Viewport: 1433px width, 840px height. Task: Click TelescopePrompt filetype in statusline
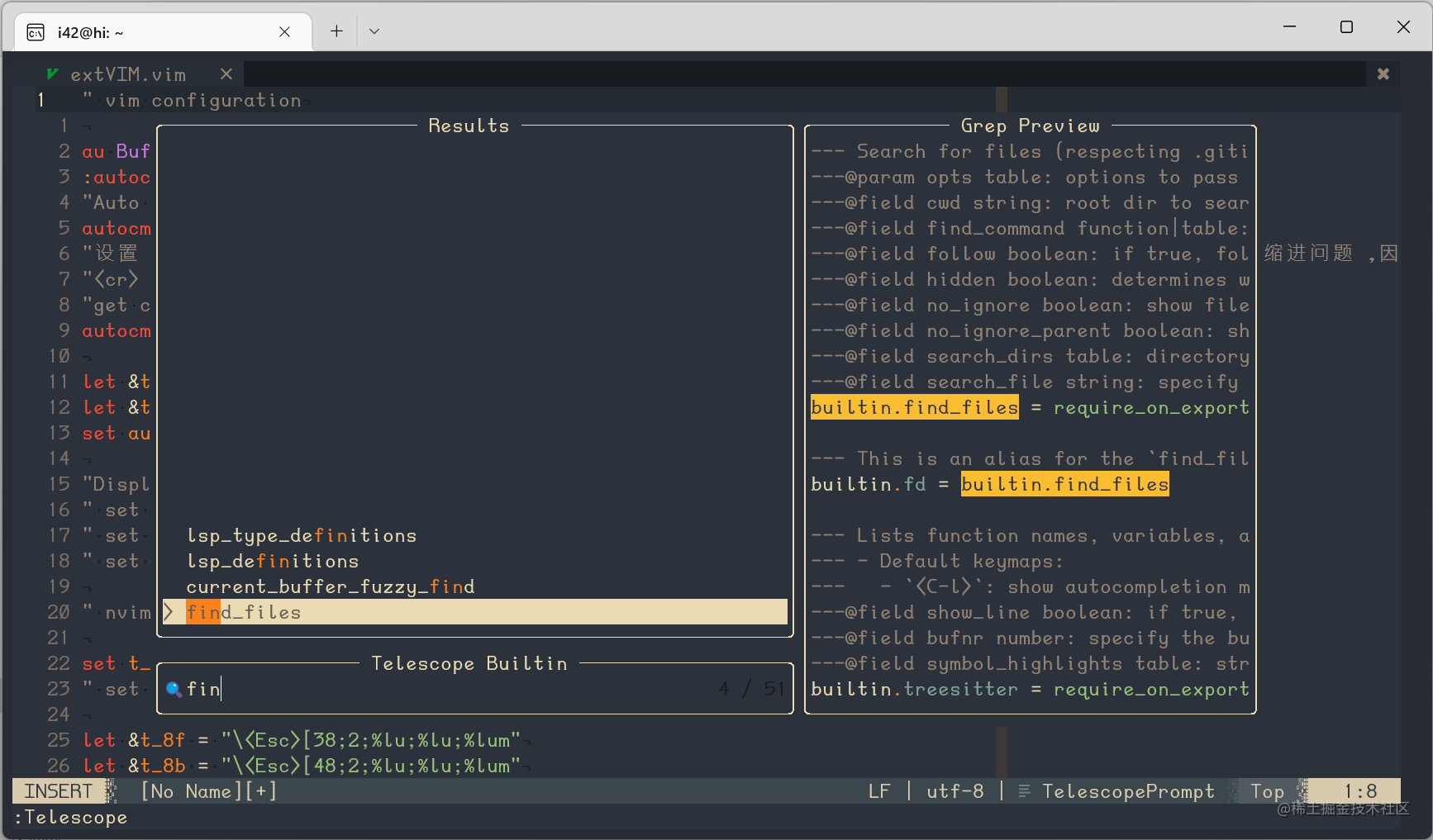1128,791
